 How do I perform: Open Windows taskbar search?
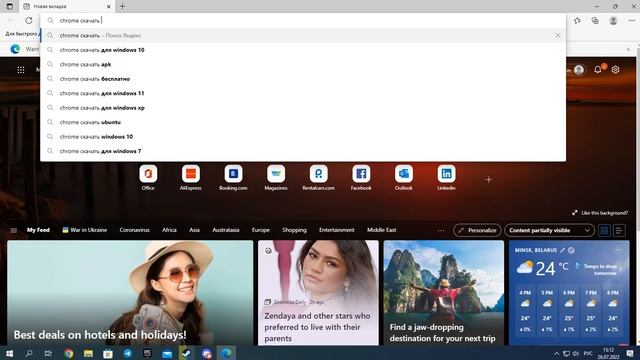click(29, 353)
